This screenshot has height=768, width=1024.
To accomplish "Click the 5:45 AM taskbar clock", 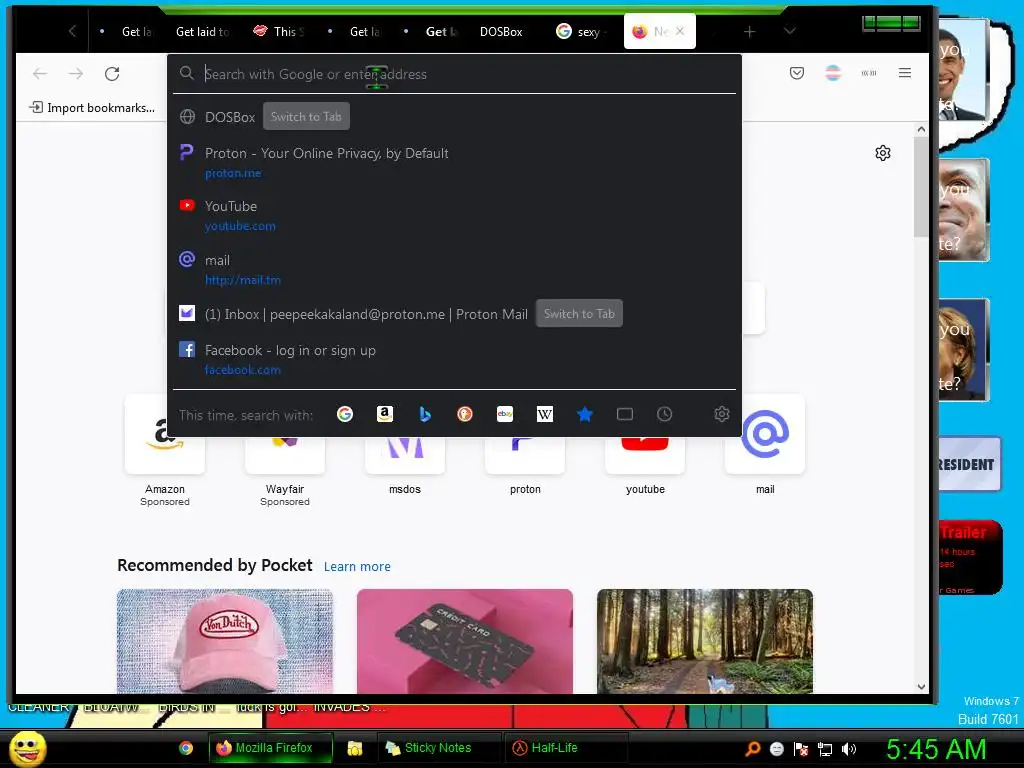I will 935,749.
